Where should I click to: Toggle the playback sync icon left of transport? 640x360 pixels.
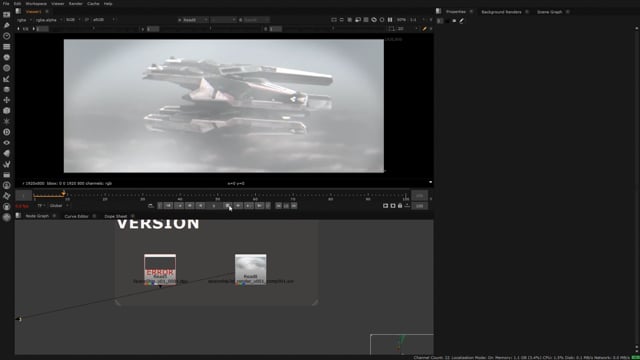click(x=151, y=206)
